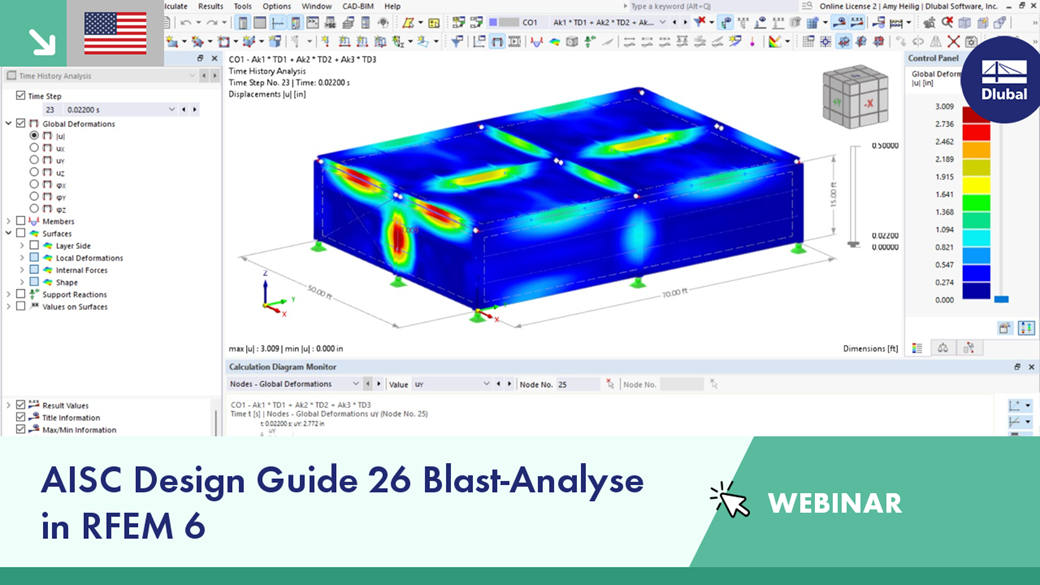Select the |u| radio button
This screenshot has height=585, width=1040.
pyautogui.click(x=34, y=135)
